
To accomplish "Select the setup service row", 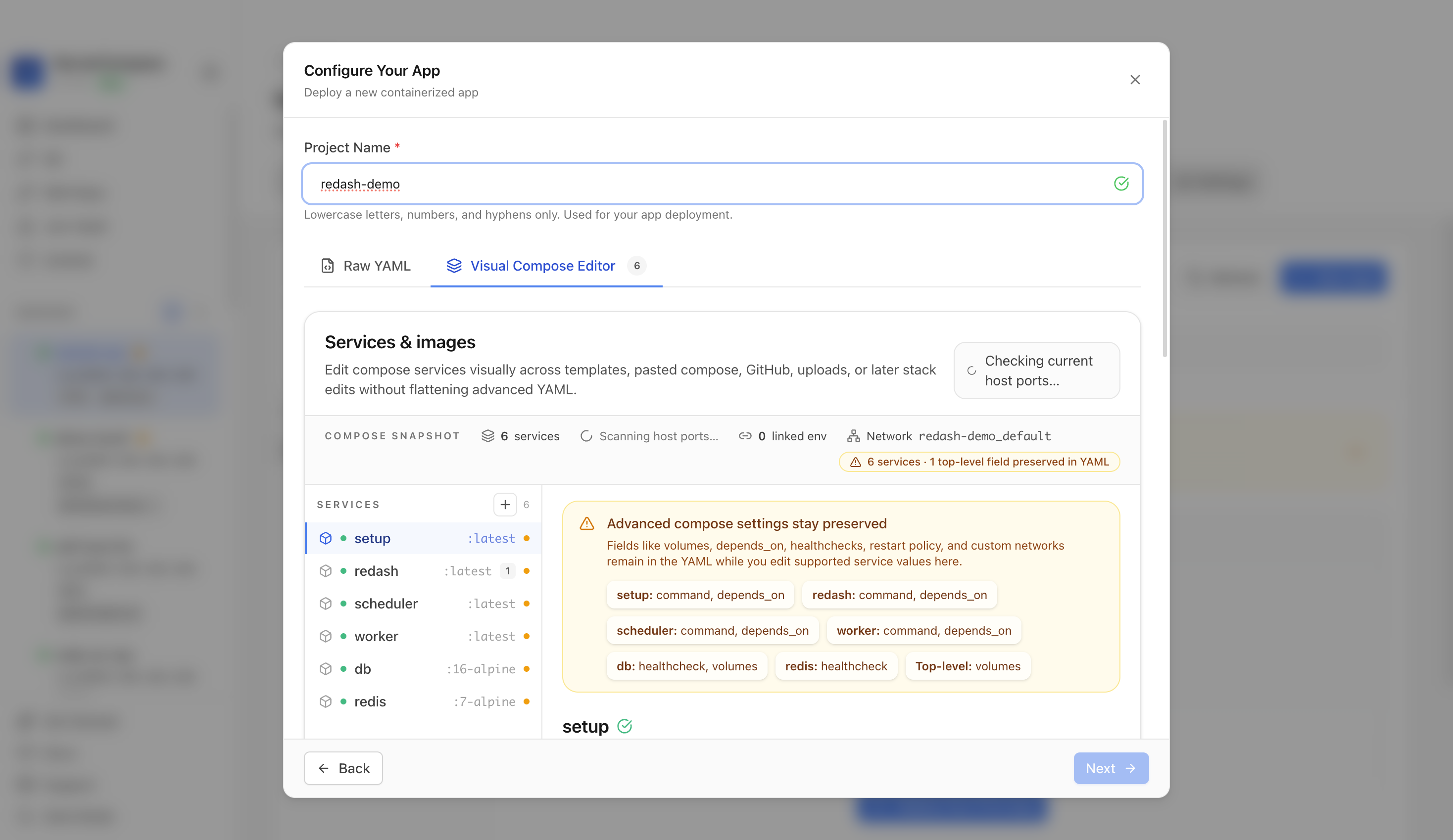I will point(423,538).
